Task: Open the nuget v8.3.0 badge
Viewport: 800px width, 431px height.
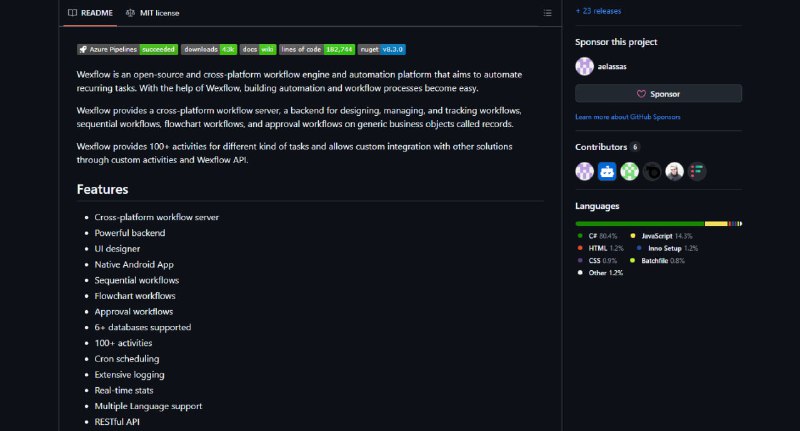Action: pos(382,49)
